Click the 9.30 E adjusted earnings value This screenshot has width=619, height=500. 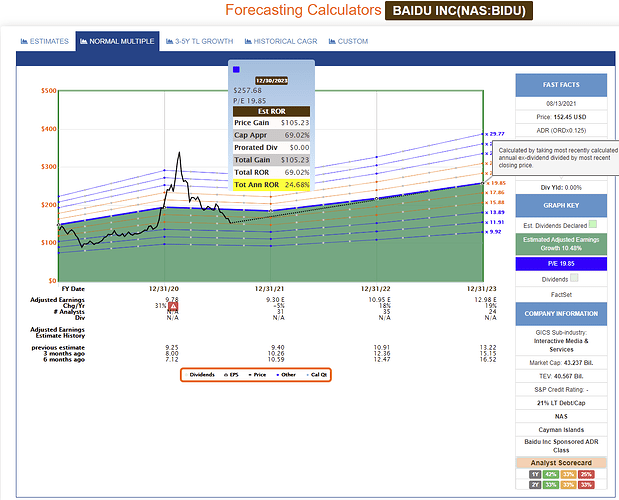point(275,300)
